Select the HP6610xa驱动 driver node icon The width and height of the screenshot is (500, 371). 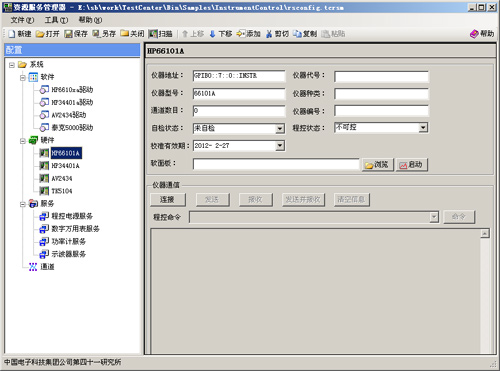coord(44,89)
